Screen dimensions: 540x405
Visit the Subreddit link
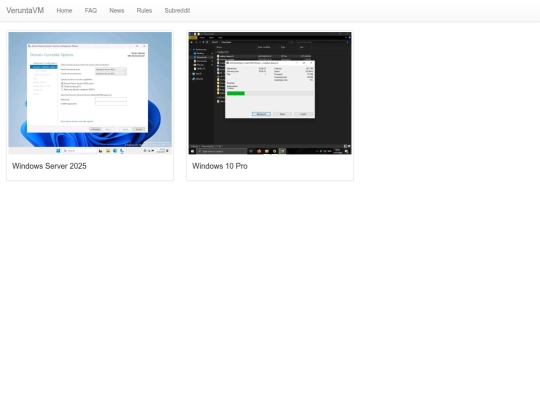[x=177, y=11]
